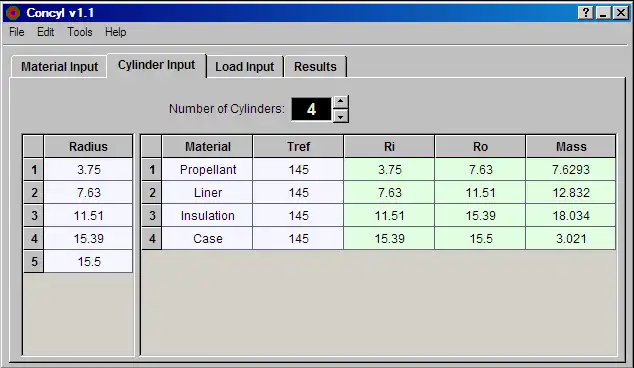Open the Results tab

[x=315, y=67]
